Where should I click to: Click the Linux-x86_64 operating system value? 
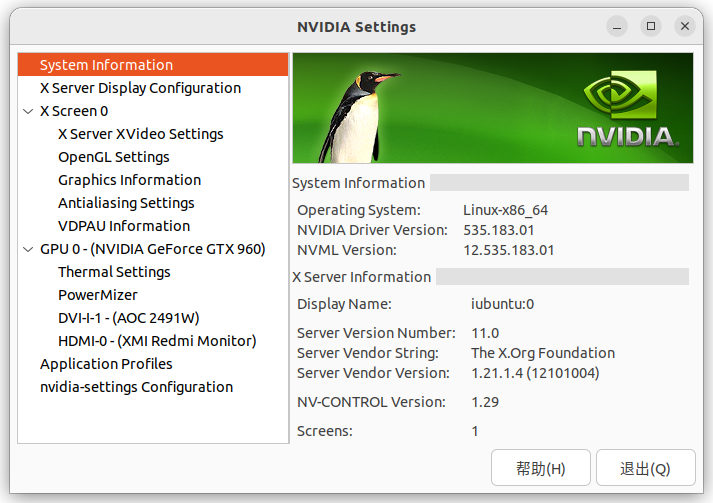[x=505, y=210]
